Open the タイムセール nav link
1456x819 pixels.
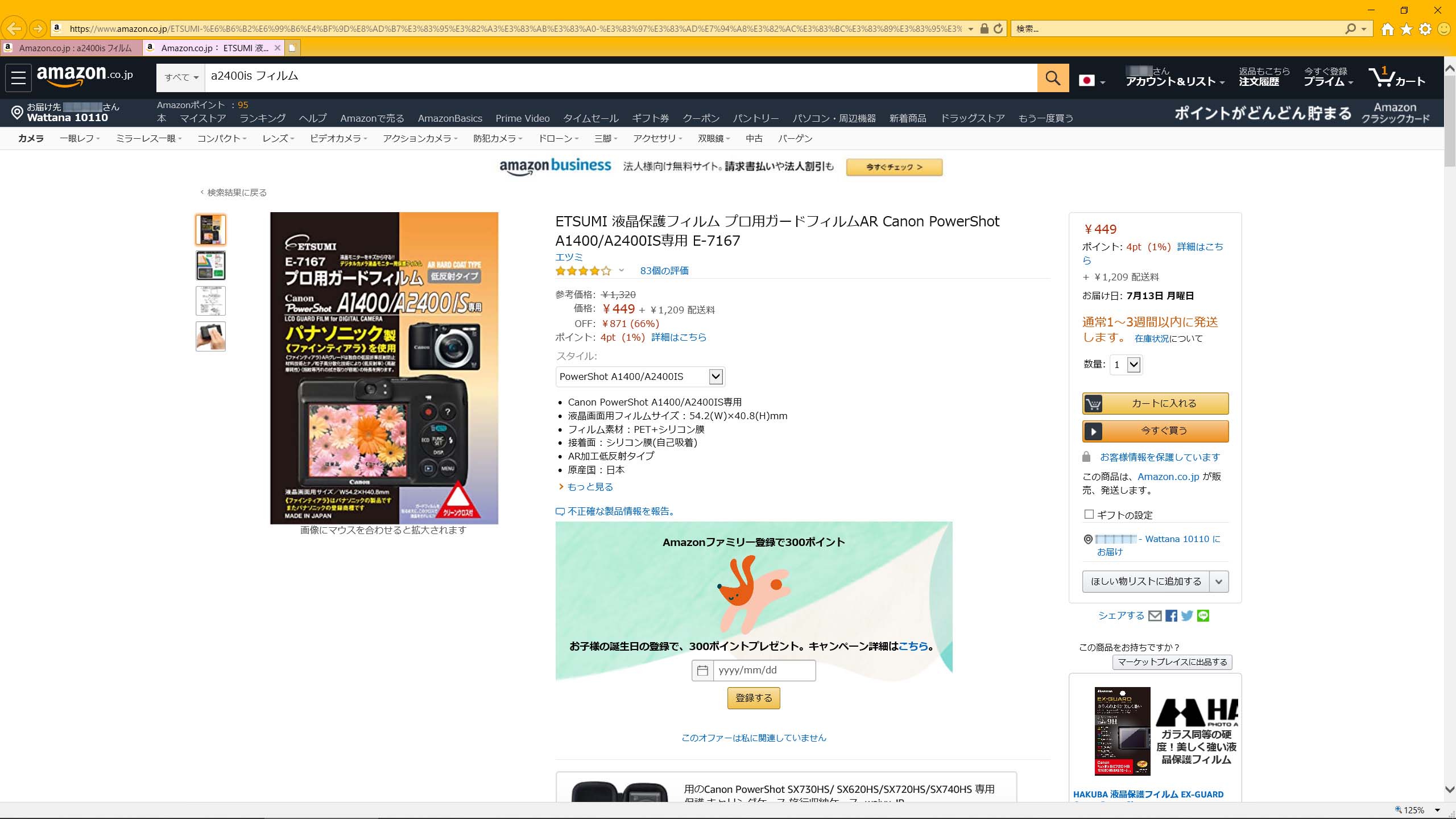590,118
